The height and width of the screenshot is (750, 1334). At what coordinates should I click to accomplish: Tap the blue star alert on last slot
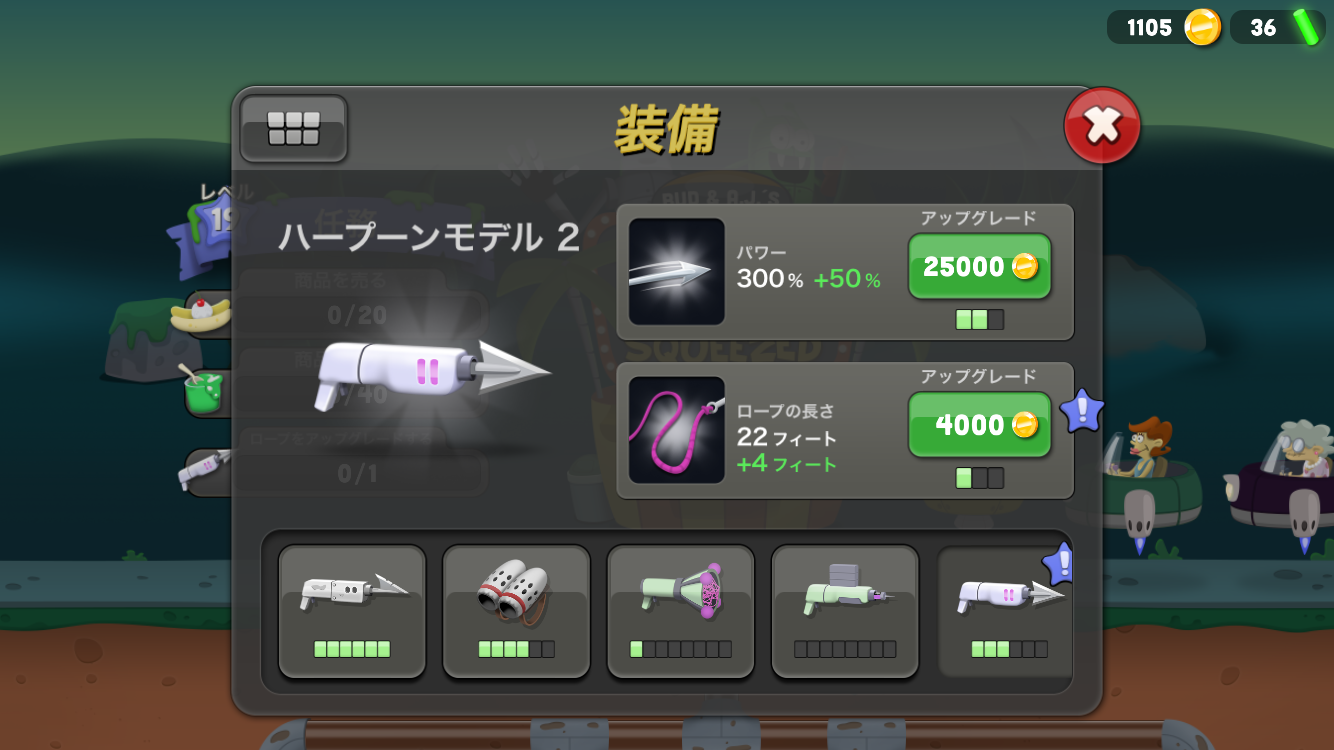click(x=1059, y=564)
